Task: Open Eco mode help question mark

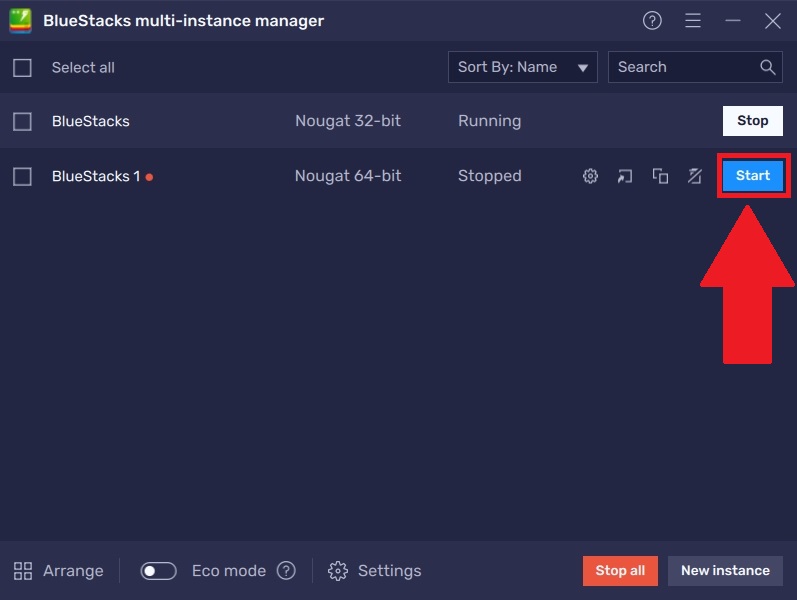Action: click(x=286, y=571)
